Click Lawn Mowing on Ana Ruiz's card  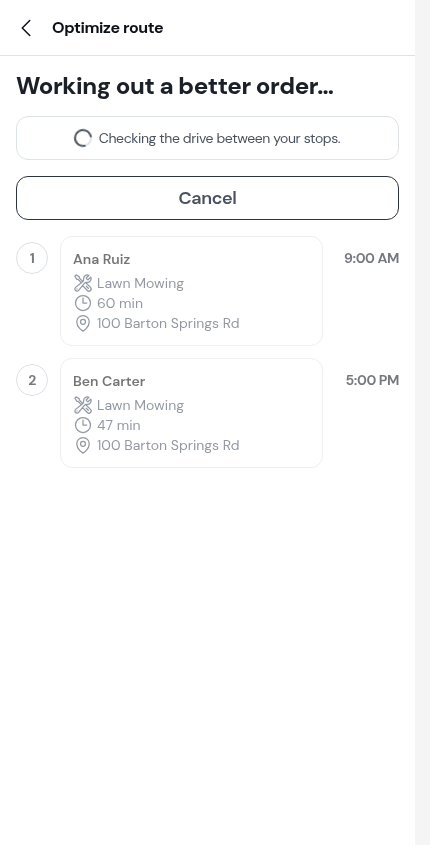(x=140, y=283)
